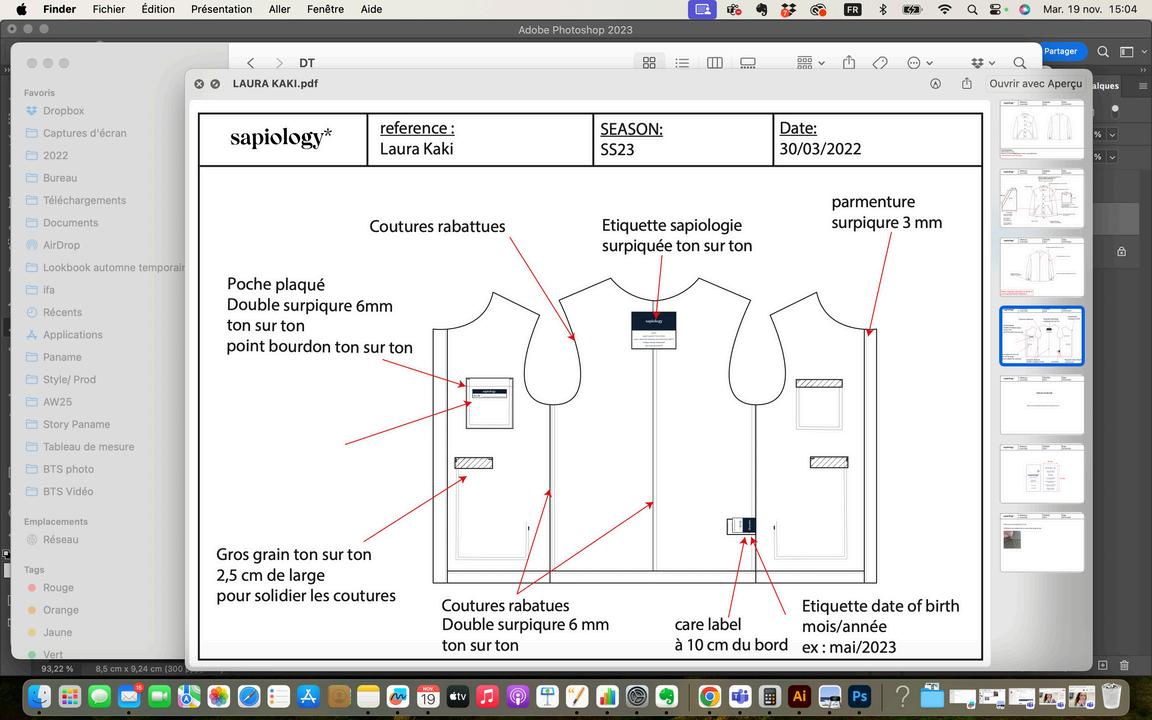Open Control Center in the menu bar
Screen dimensions: 1152x720
pos(996,10)
